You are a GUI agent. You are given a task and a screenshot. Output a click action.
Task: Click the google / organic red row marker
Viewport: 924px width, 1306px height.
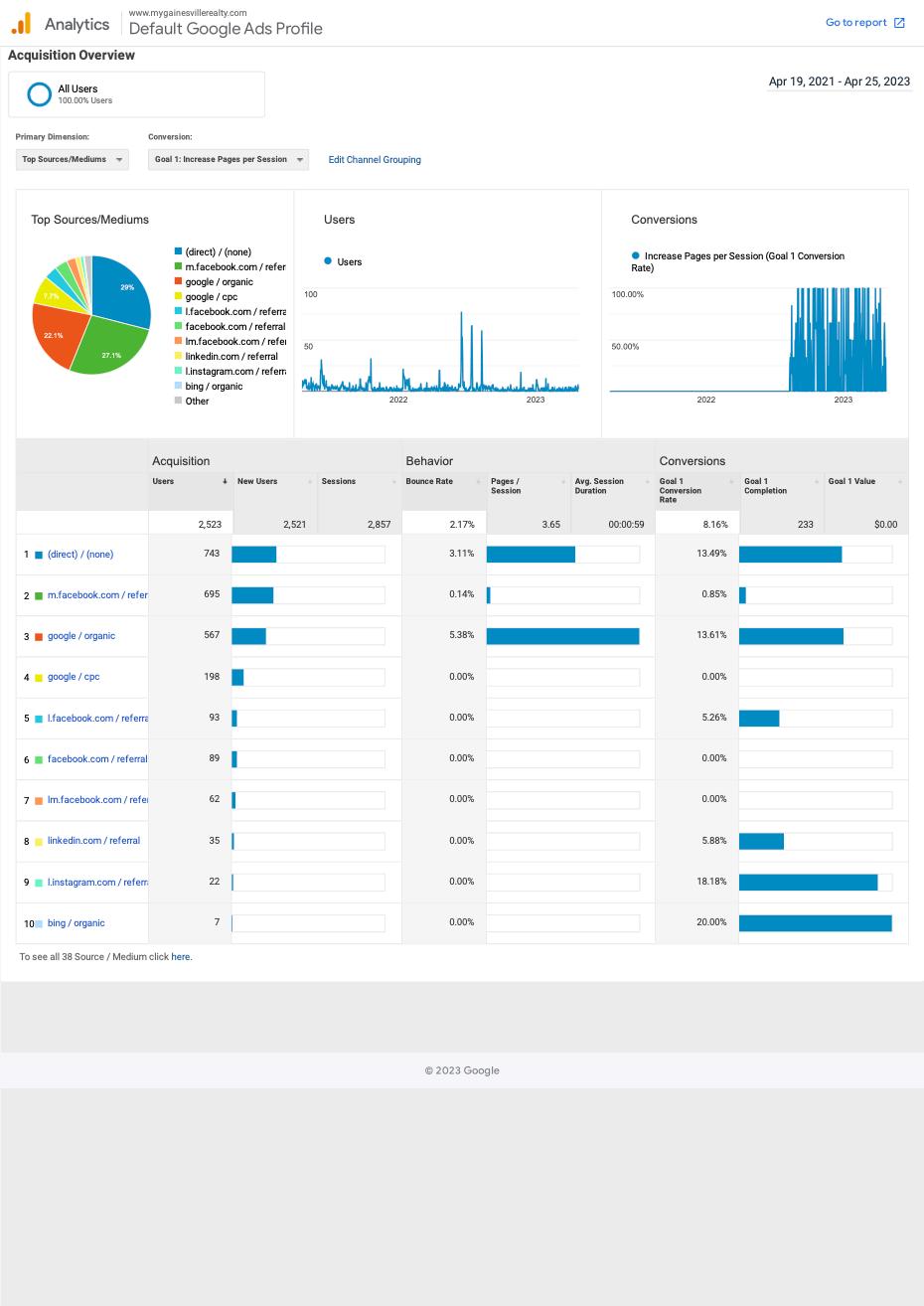(39, 636)
